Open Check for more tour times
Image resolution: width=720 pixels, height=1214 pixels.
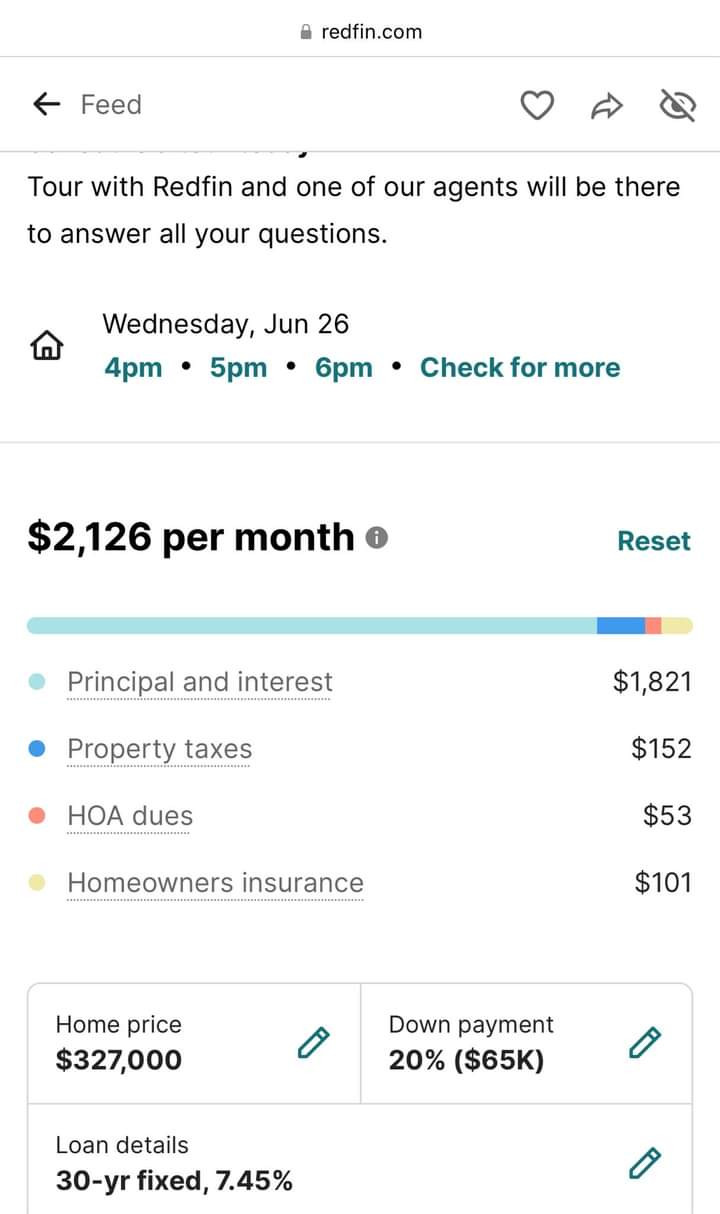click(x=520, y=368)
